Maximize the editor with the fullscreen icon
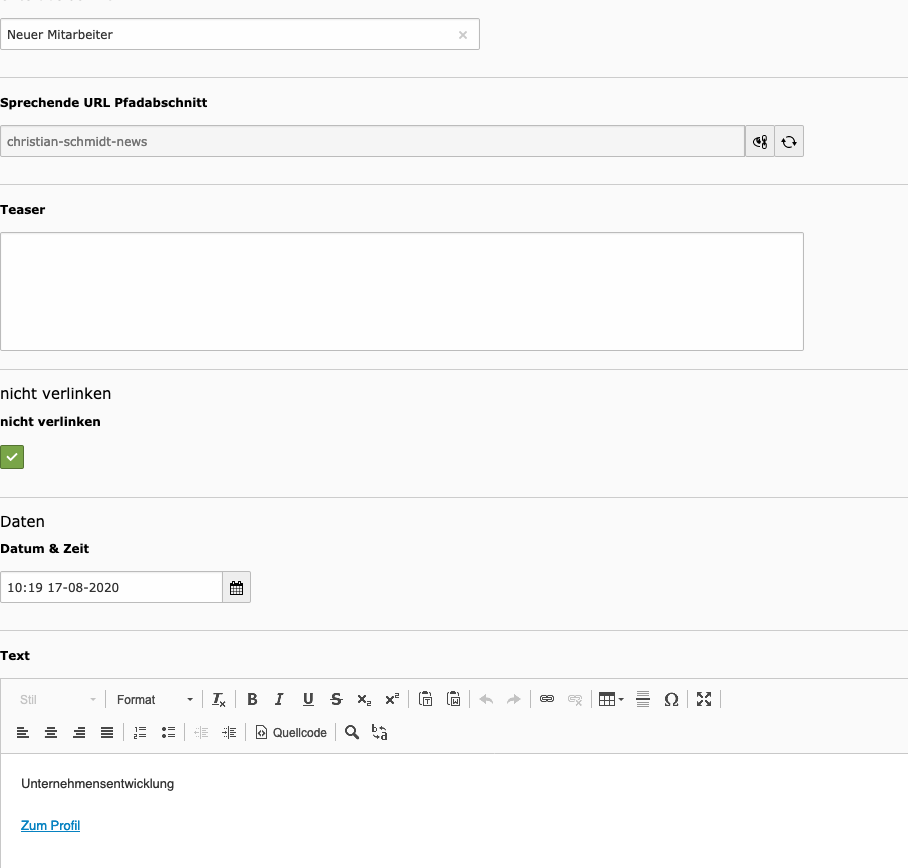This screenshot has height=868, width=908. (704, 700)
